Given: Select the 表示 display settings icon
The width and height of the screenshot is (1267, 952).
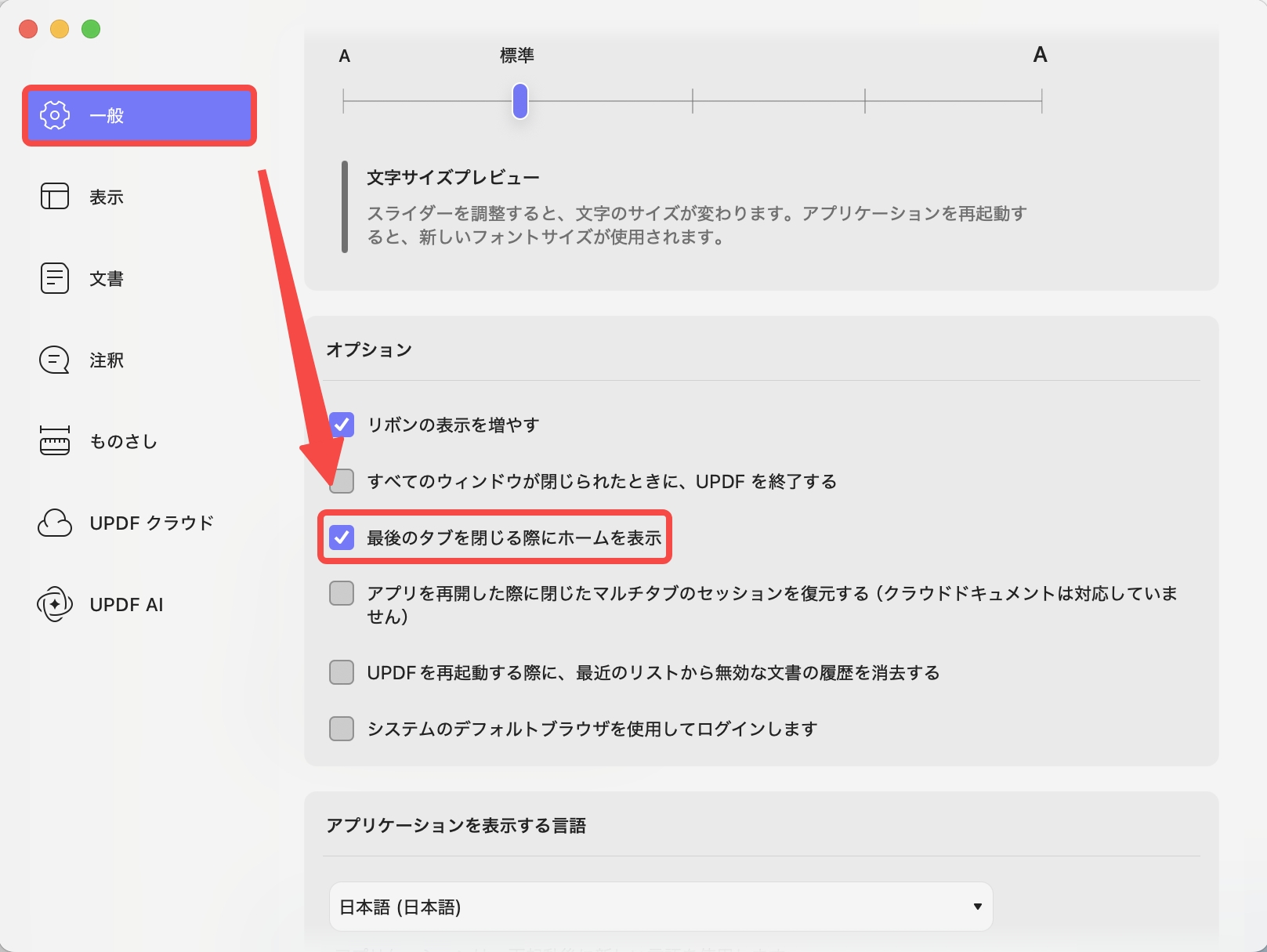Looking at the screenshot, I should tap(106, 197).
